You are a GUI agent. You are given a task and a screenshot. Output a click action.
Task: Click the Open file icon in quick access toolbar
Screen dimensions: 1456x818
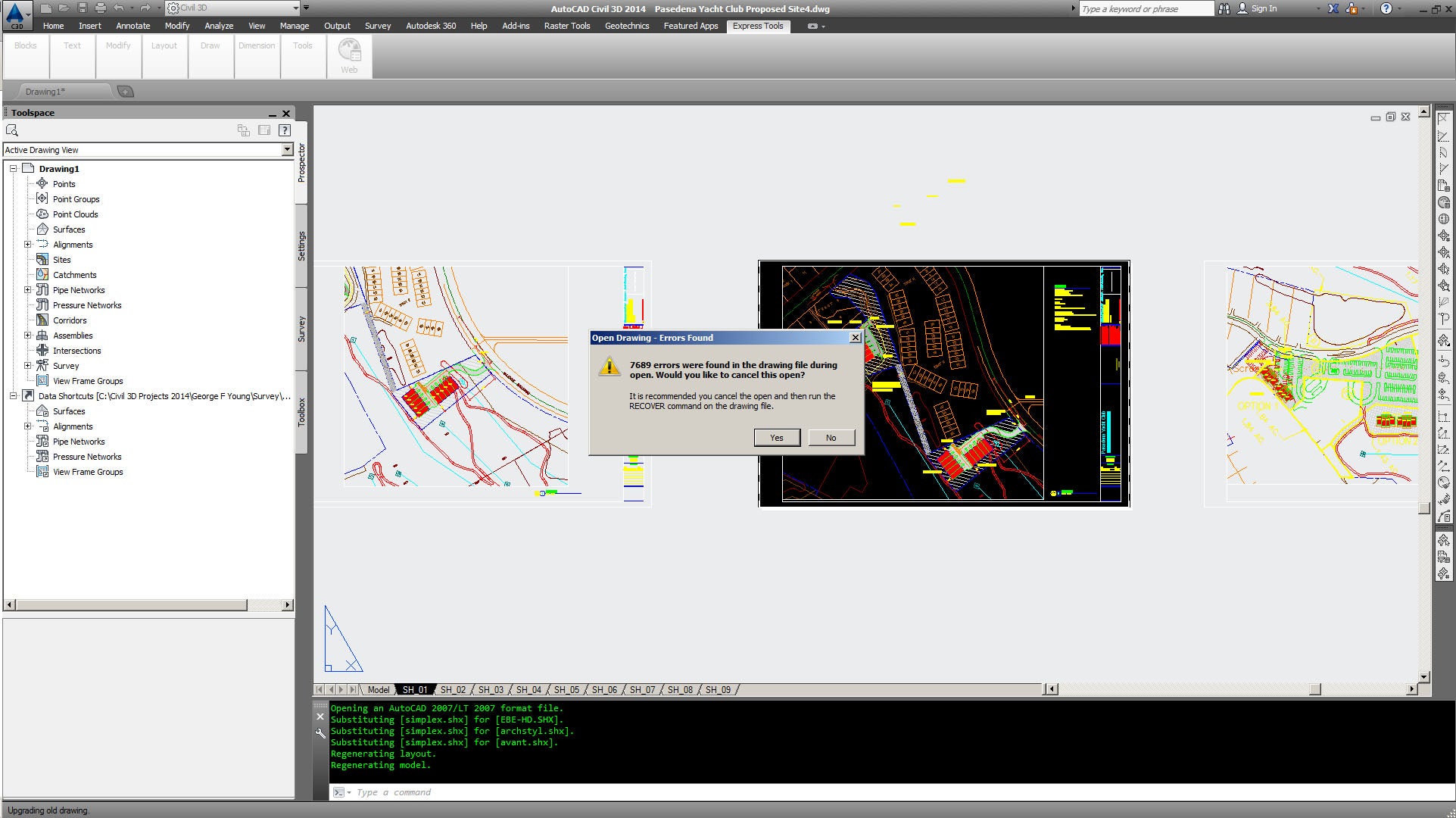(x=64, y=8)
